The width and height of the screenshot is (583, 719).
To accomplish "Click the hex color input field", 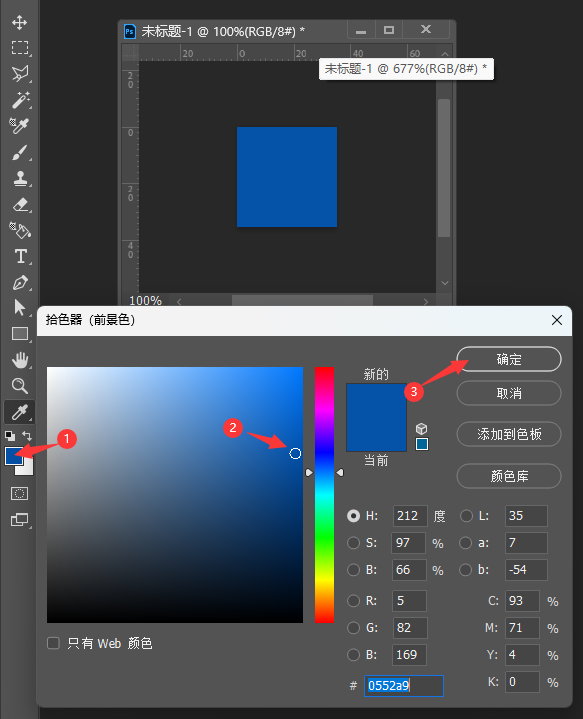I will [x=404, y=686].
